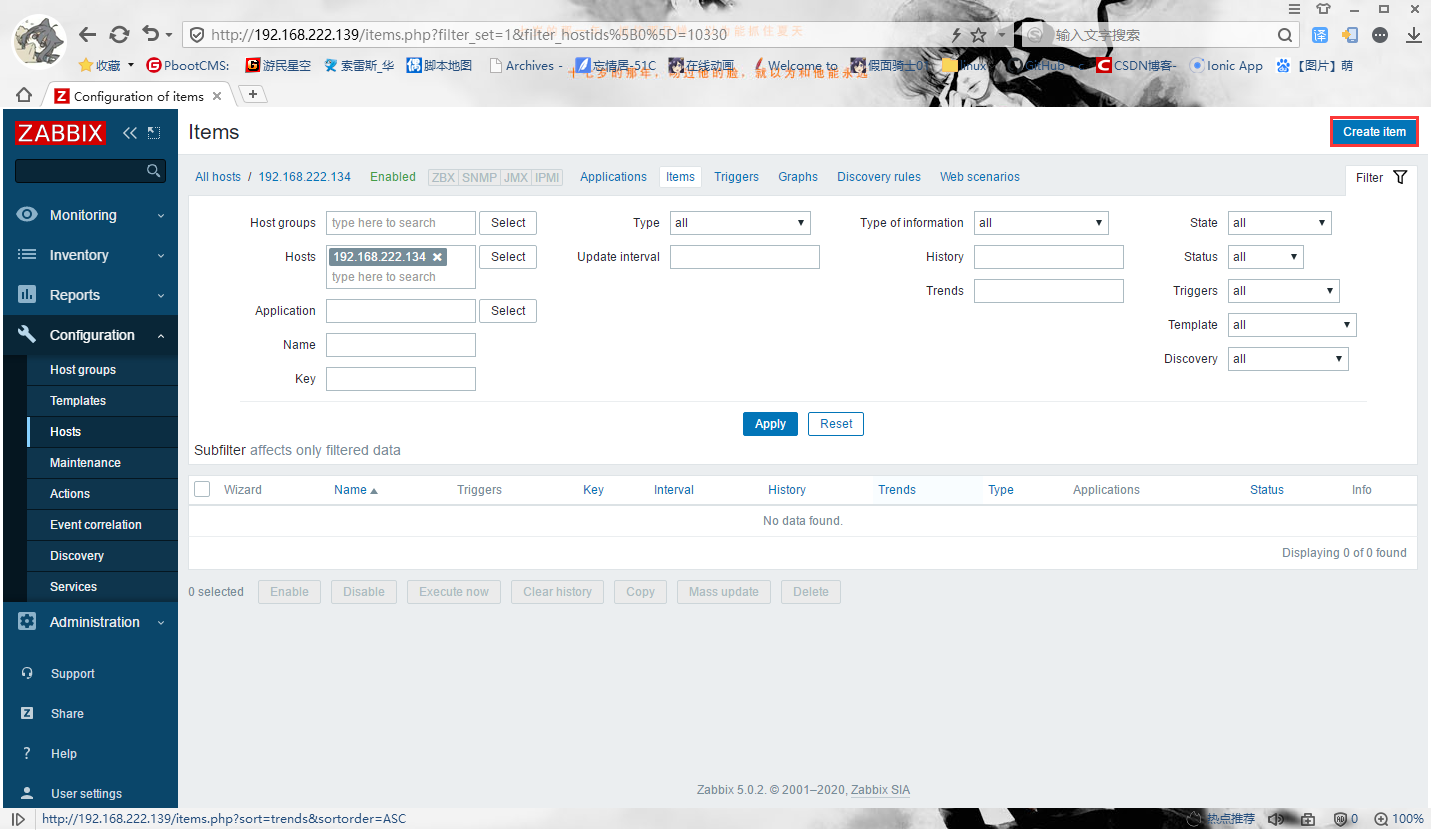Click Select next to Host groups

(508, 223)
